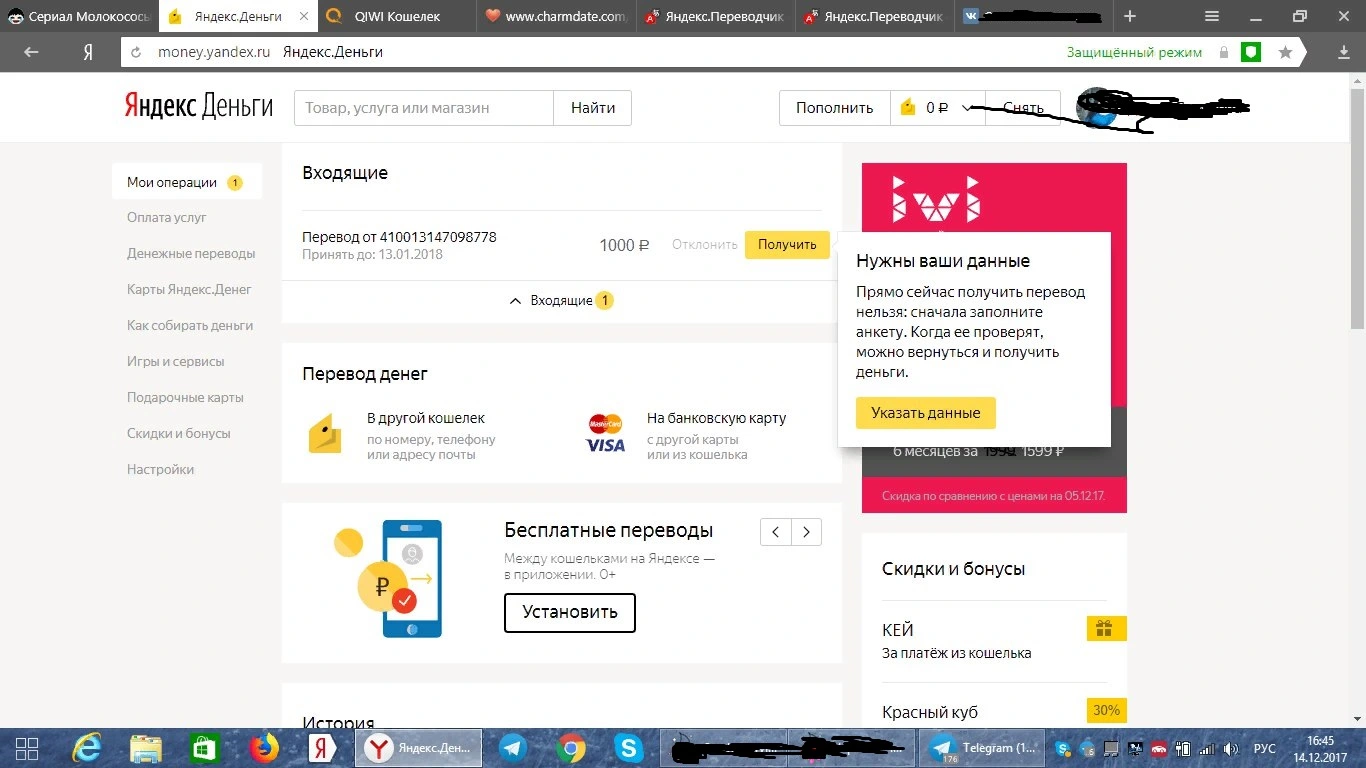
Task: Click the gift badge beside КЕЙ
Action: [x=1106, y=629]
